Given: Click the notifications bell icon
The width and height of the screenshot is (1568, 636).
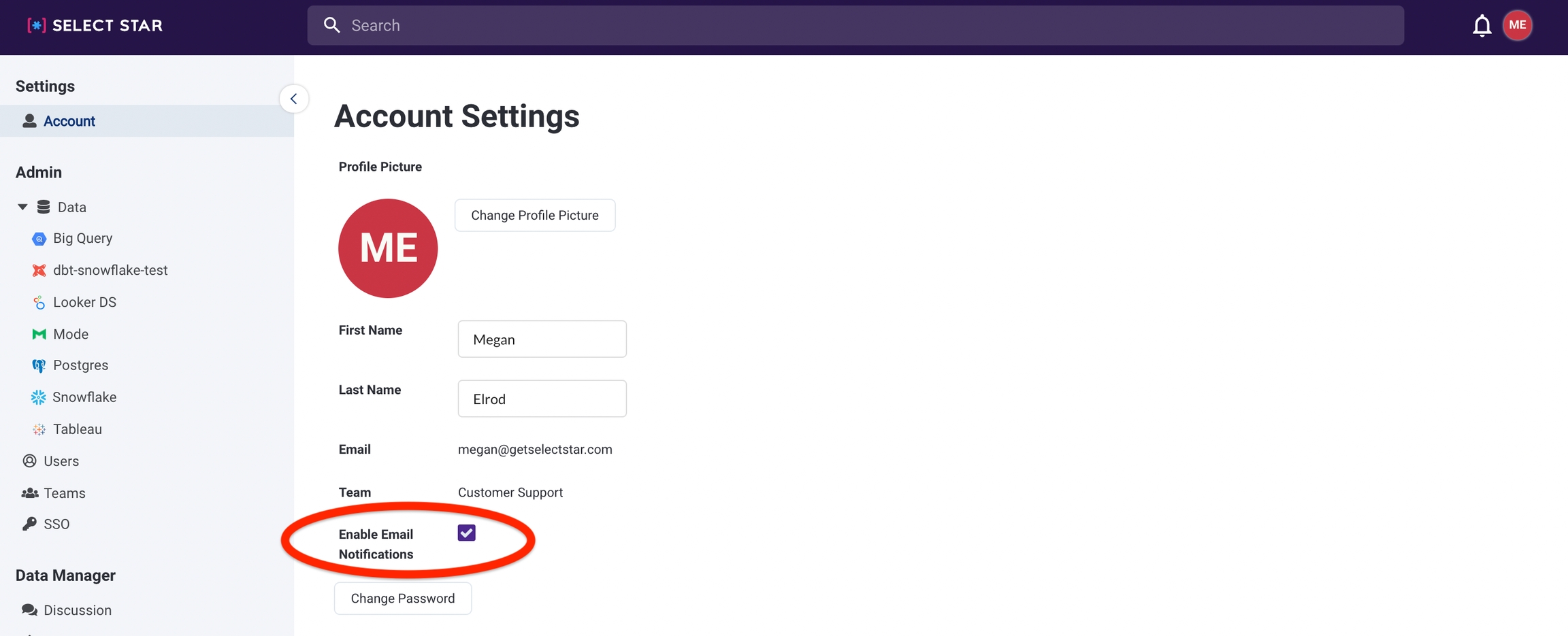Looking at the screenshot, I should point(1482,26).
